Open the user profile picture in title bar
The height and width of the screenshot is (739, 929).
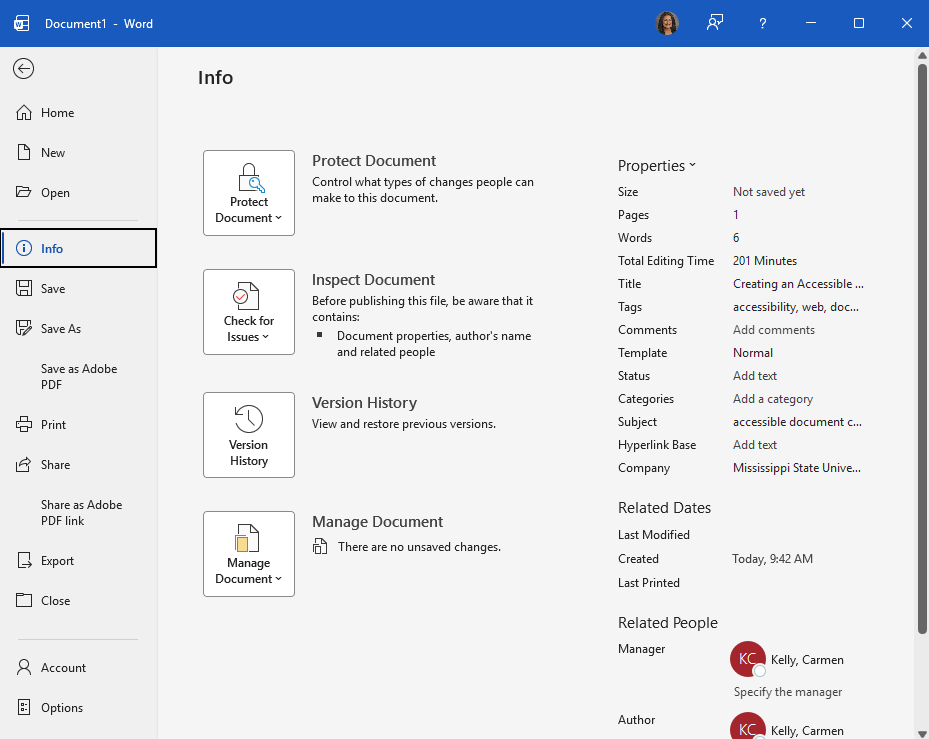tap(667, 23)
